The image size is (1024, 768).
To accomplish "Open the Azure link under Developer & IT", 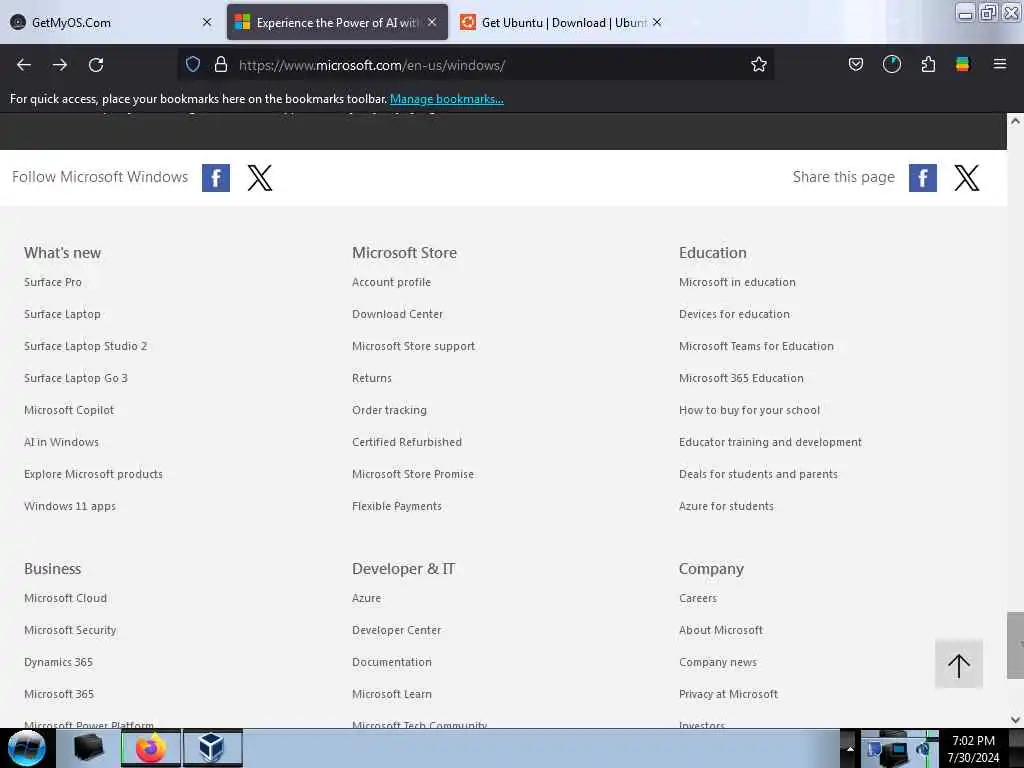I will (x=366, y=598).
